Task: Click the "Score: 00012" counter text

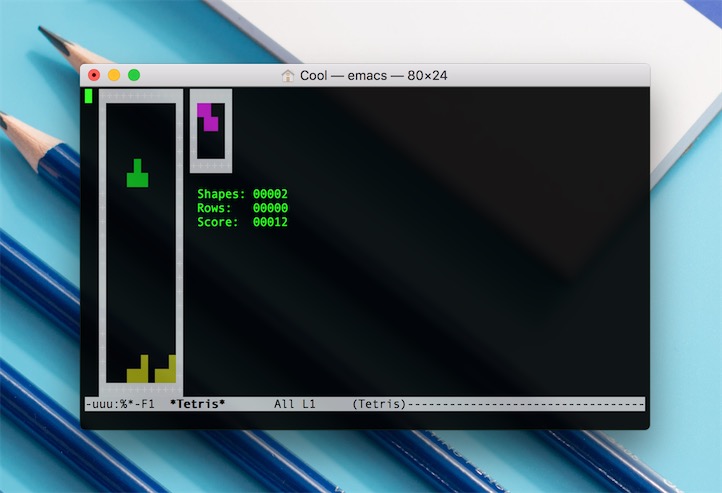Action: tap(242, 222)
